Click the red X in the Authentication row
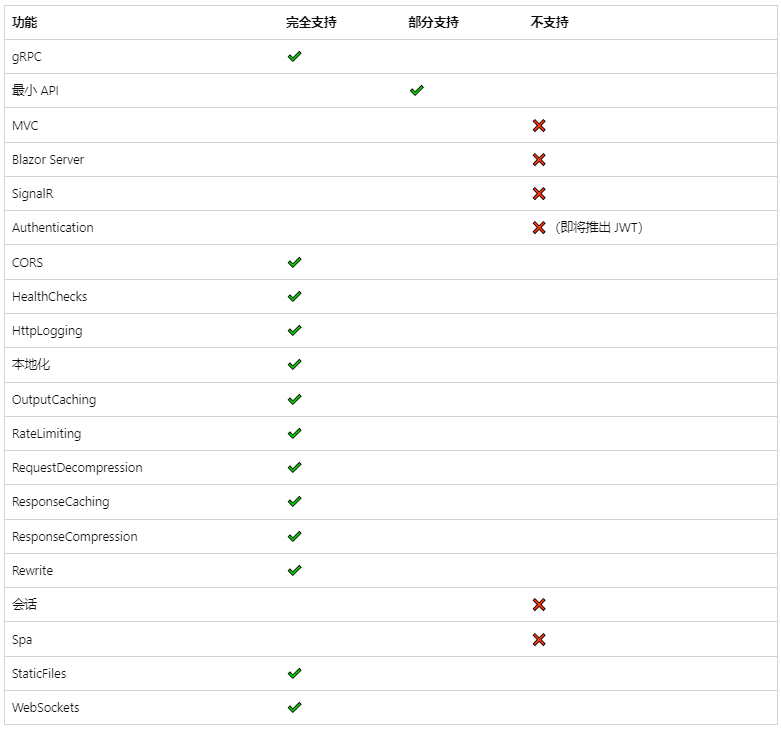 pos(539,228)
